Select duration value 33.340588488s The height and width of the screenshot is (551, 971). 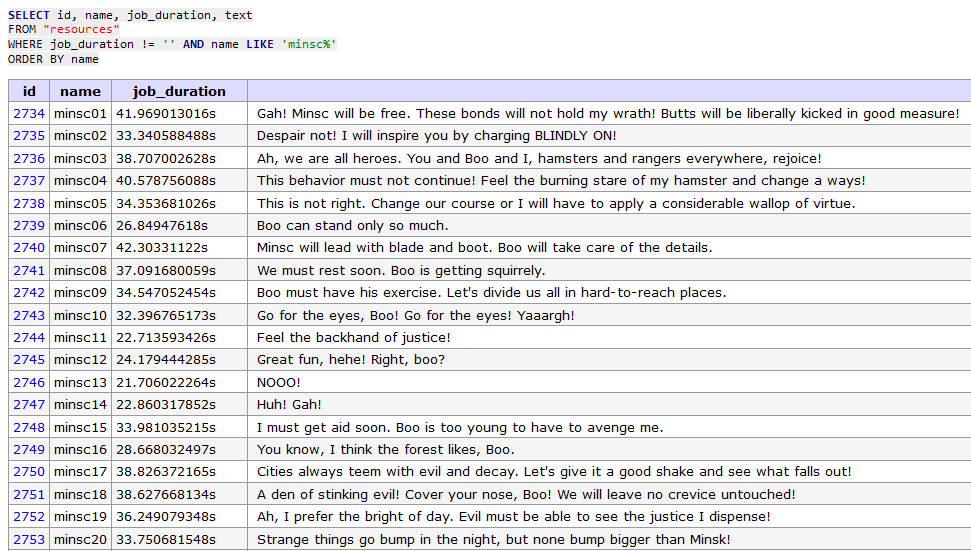(x=166, y=136)
